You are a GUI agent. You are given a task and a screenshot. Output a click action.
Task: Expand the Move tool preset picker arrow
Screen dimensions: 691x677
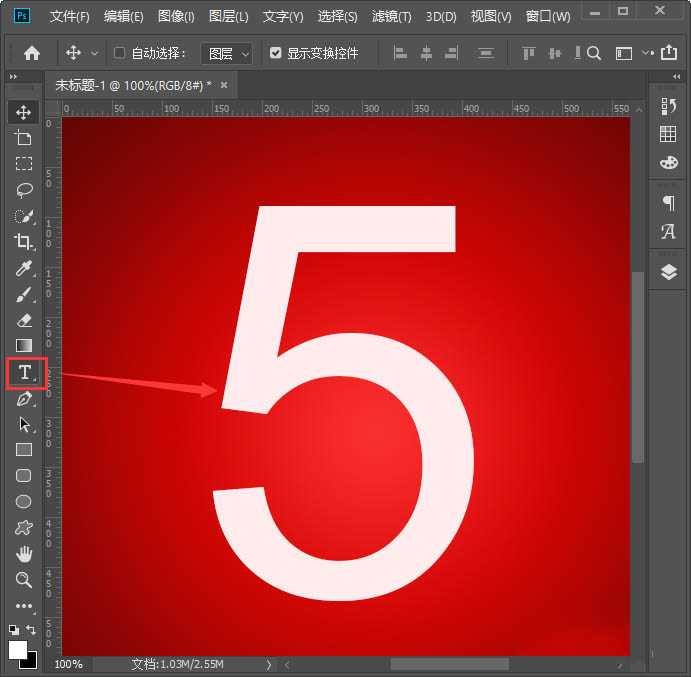tap(95, 53)
